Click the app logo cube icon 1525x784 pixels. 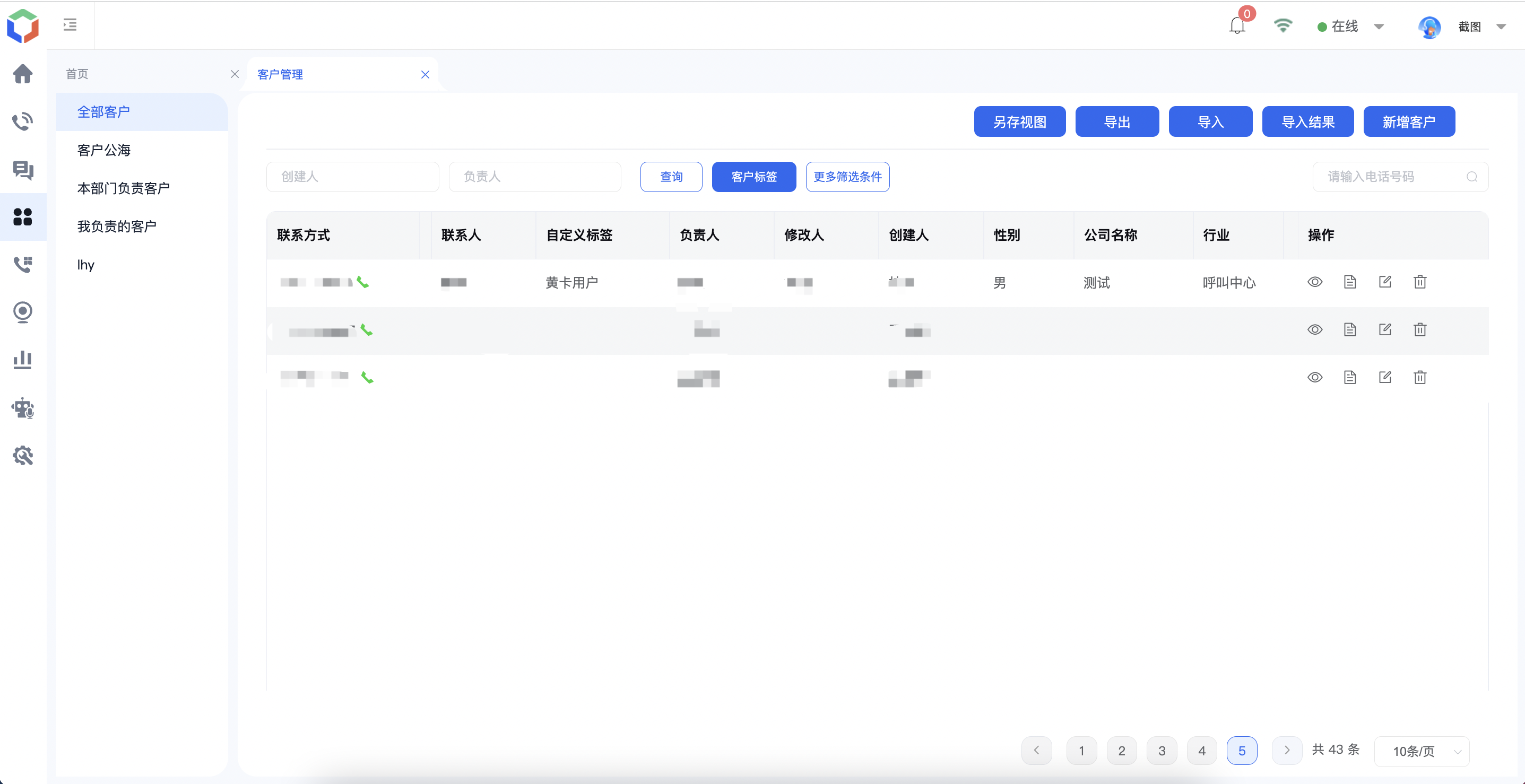point(22,26)
